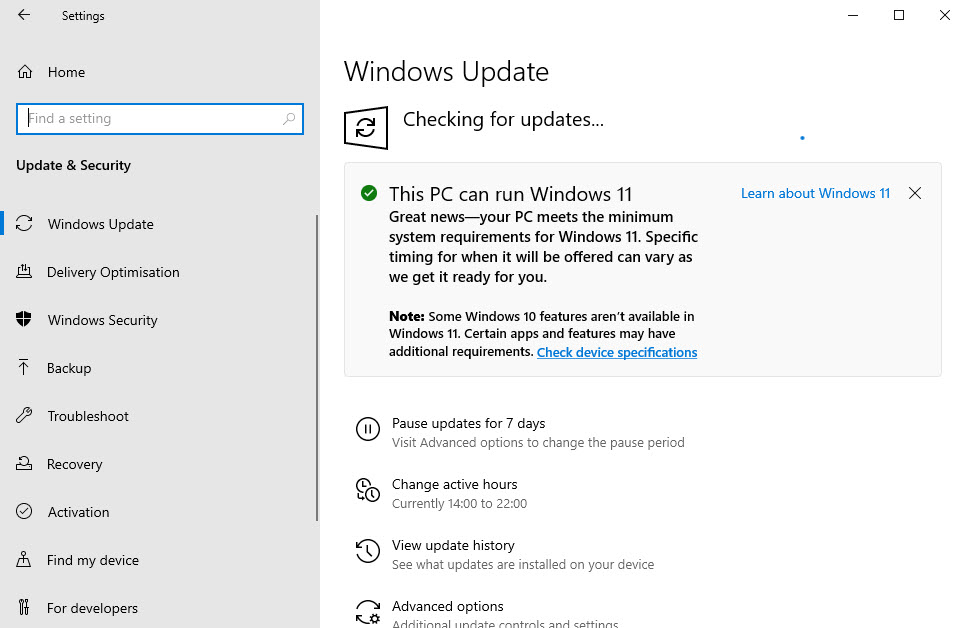Click the history clock icon for update history
966x628 pixels.
click(368, 551)
